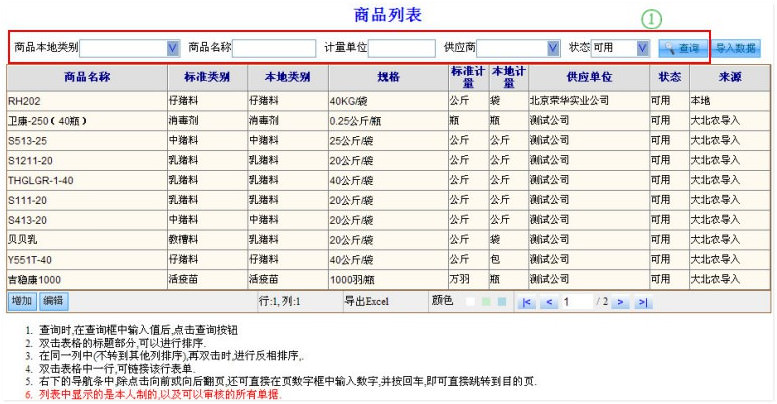Open the 商品本地类别 dropdown

pos(172,47)
